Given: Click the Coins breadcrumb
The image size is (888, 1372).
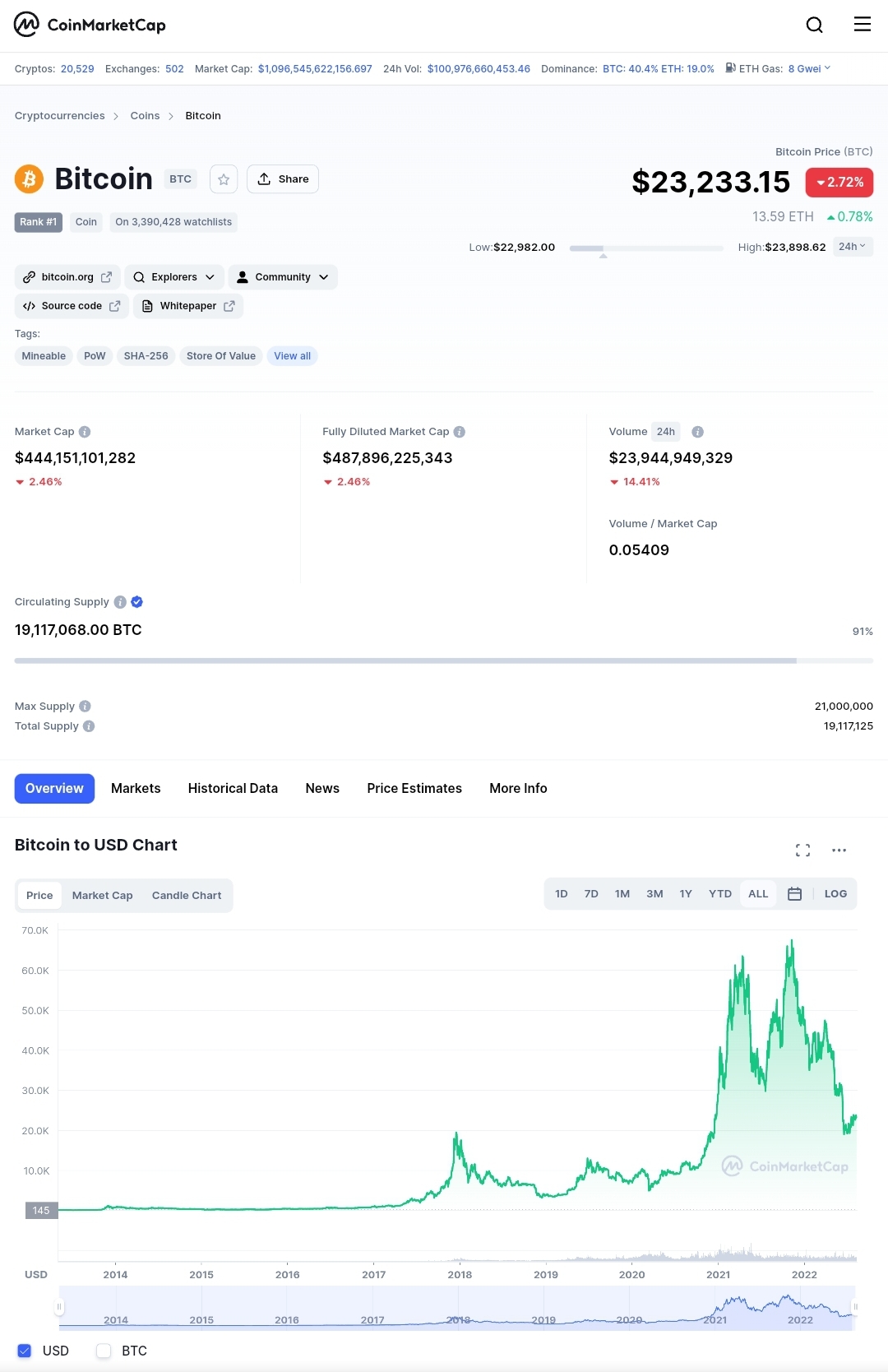Looking at the screenshot, I should click(145, 116).
